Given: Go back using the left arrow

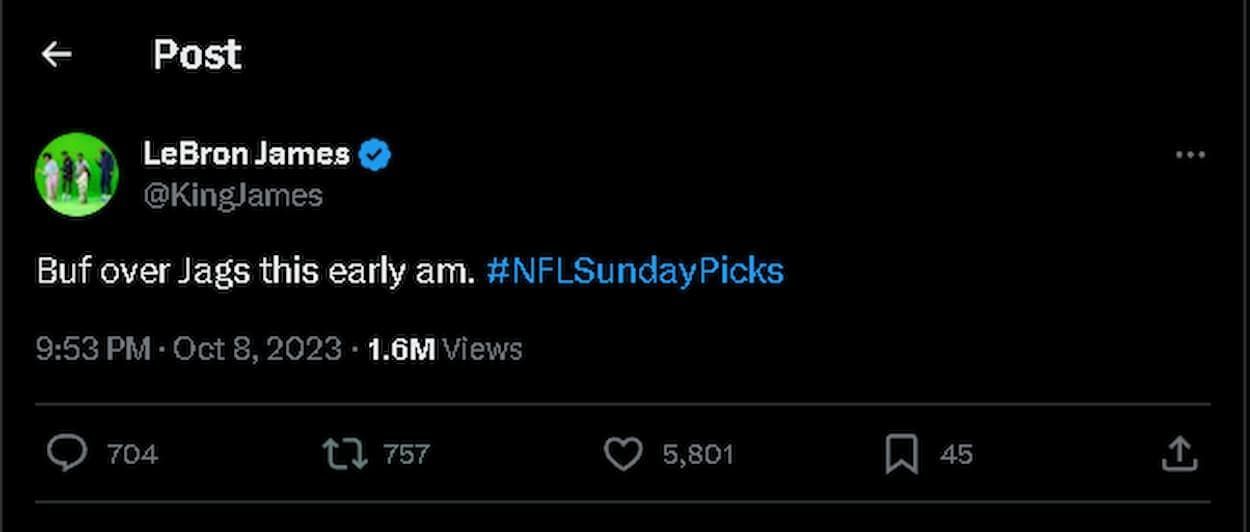Looking at the screenshot, I should (x=56, y=54).
